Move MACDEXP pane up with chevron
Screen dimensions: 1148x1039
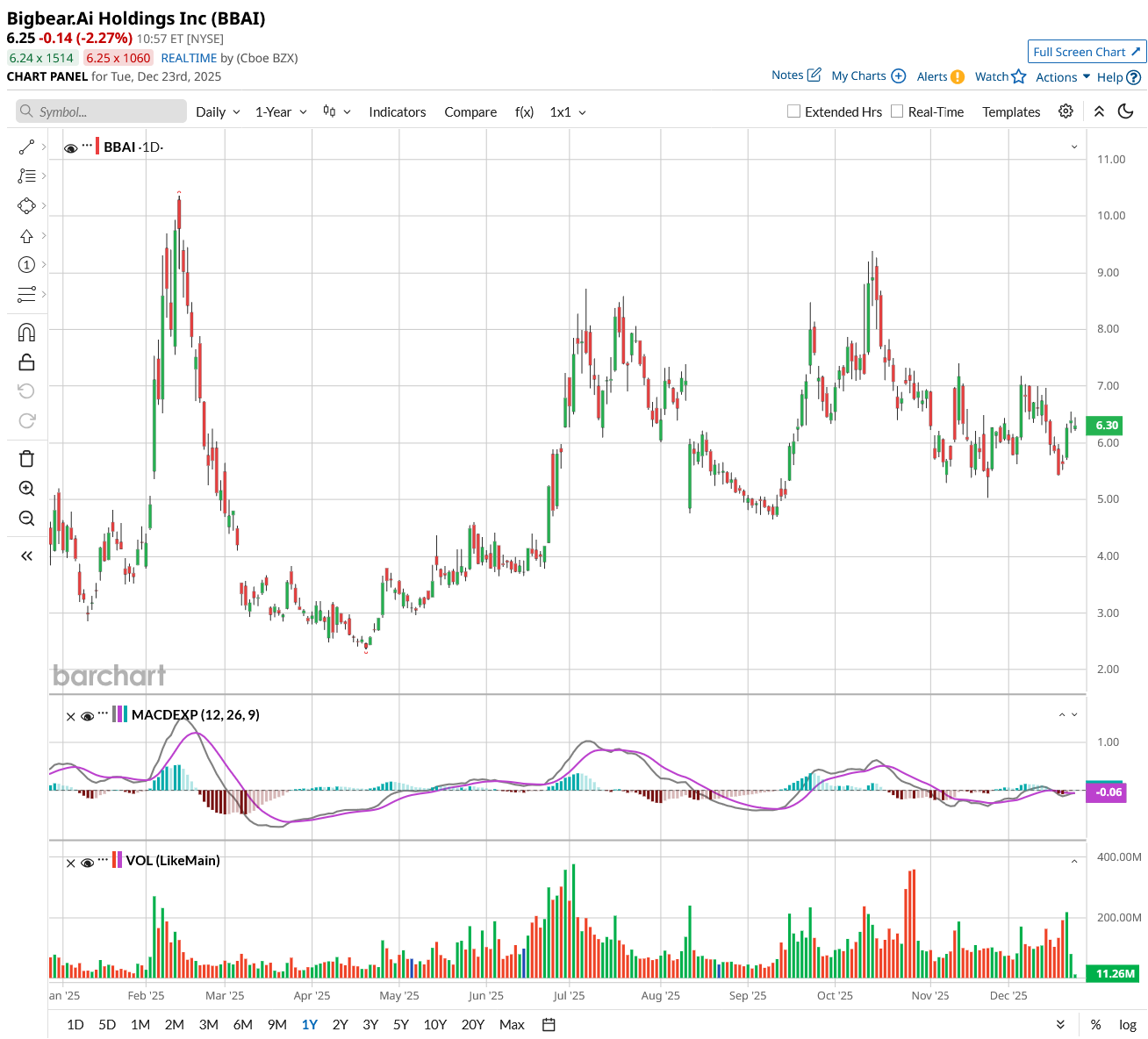tap(1062, 715)
